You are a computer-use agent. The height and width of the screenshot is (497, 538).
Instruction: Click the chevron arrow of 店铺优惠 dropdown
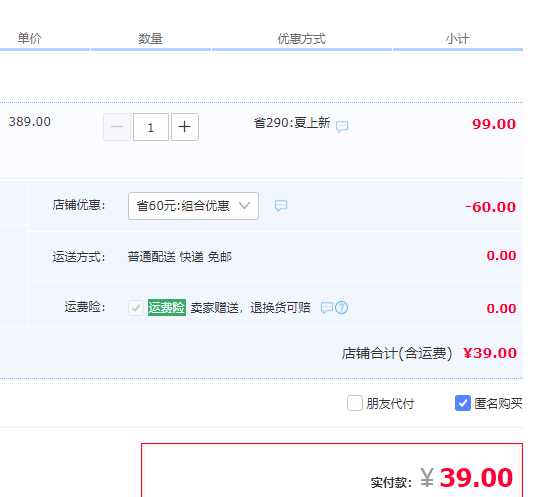(244, 205)
